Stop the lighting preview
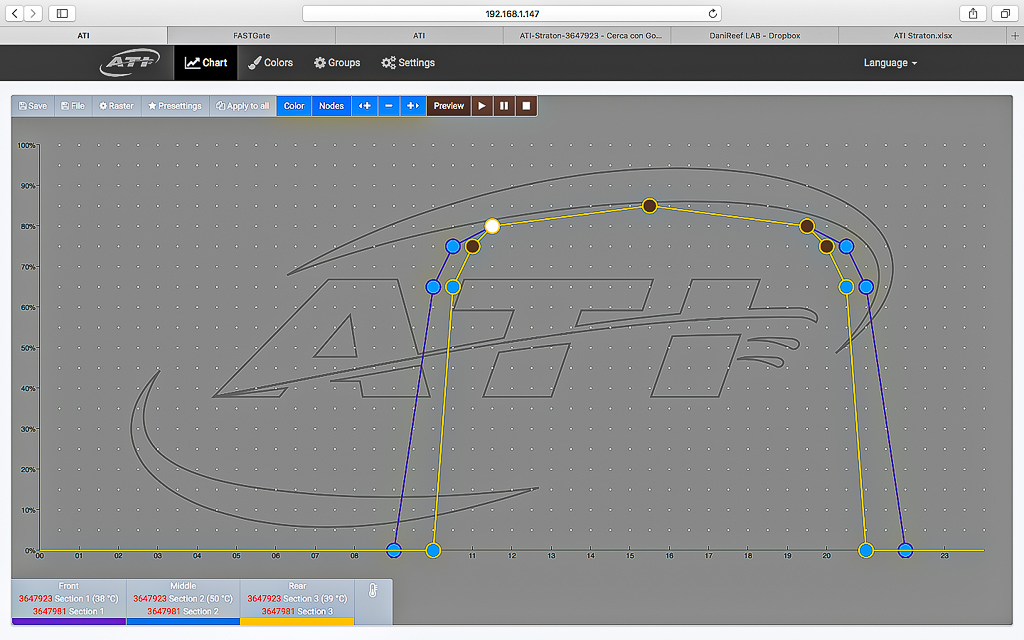1024x640 pixels. tap(526, 106)
